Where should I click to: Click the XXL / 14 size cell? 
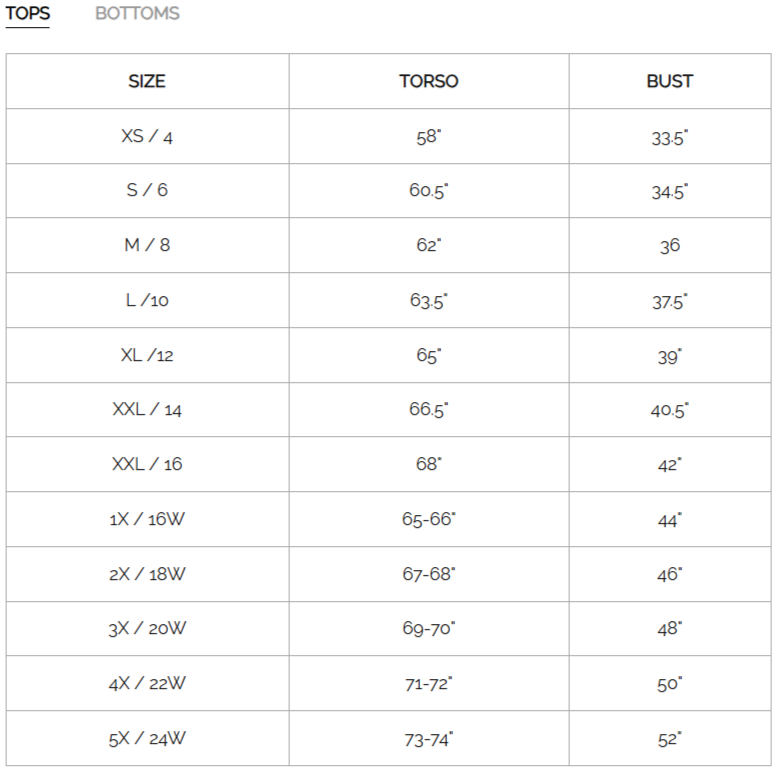tap(147, 409)
